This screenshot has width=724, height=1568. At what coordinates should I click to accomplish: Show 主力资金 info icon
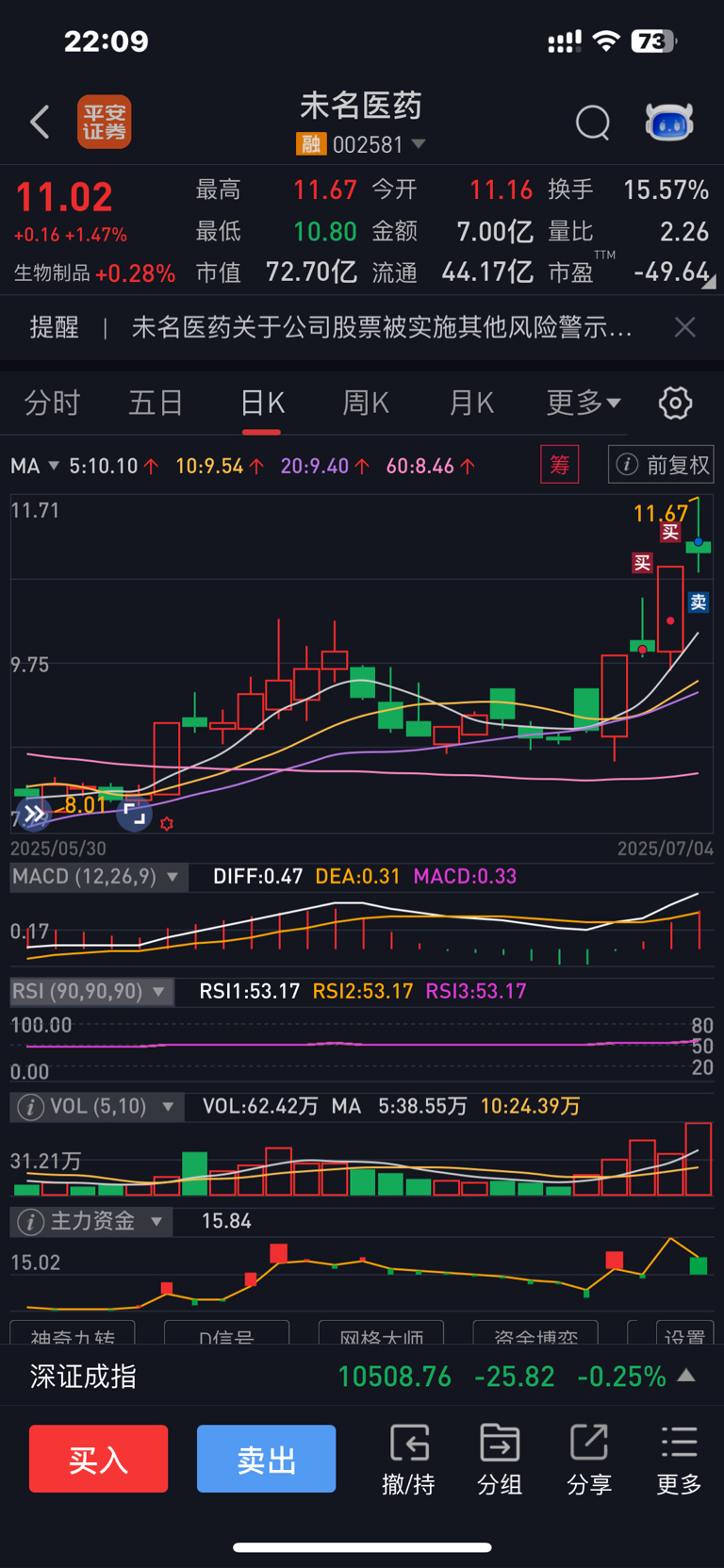point(30,1222)
